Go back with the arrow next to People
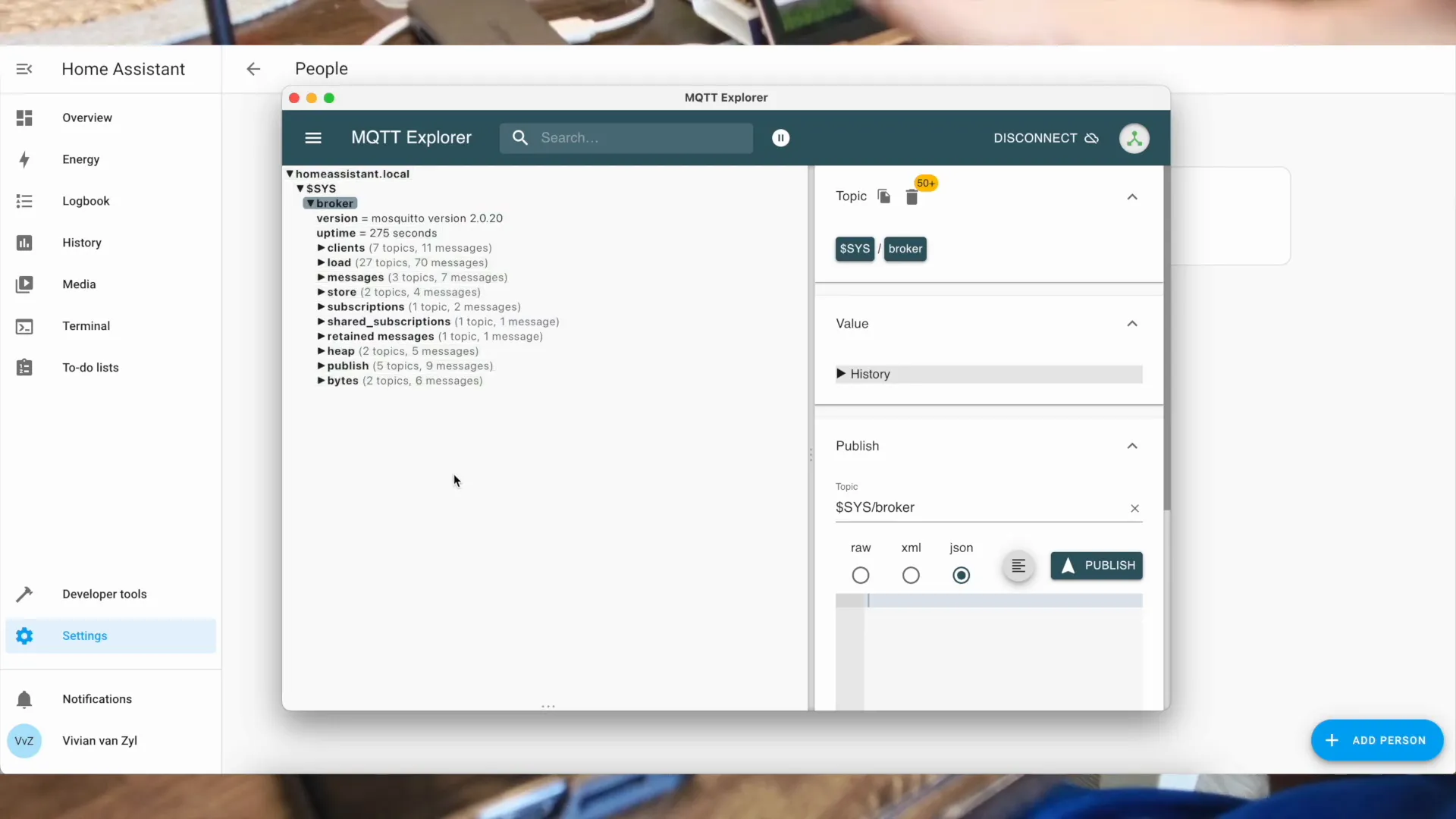 click(253, 69)
